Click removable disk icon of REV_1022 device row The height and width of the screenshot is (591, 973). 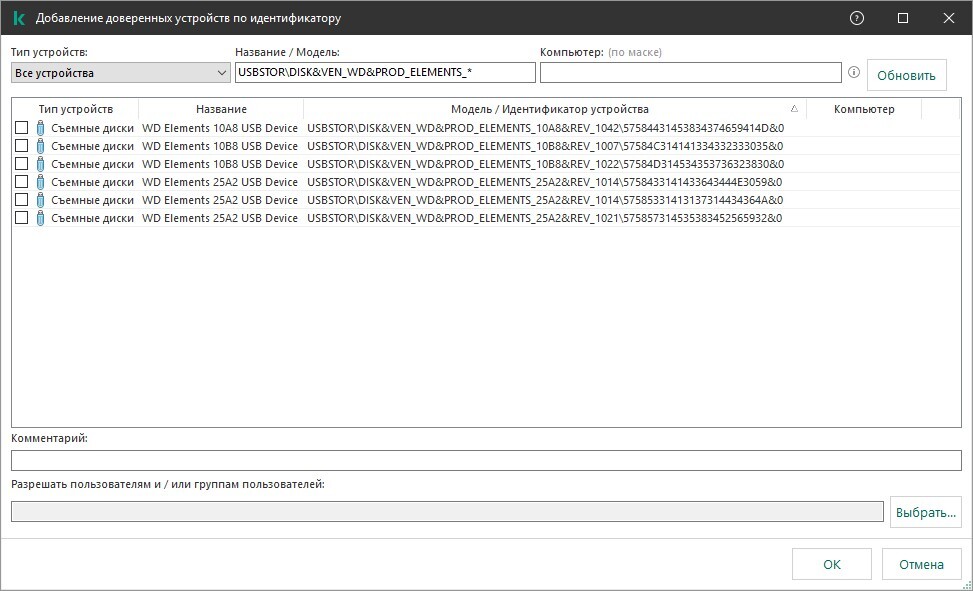tap(41, 164)
